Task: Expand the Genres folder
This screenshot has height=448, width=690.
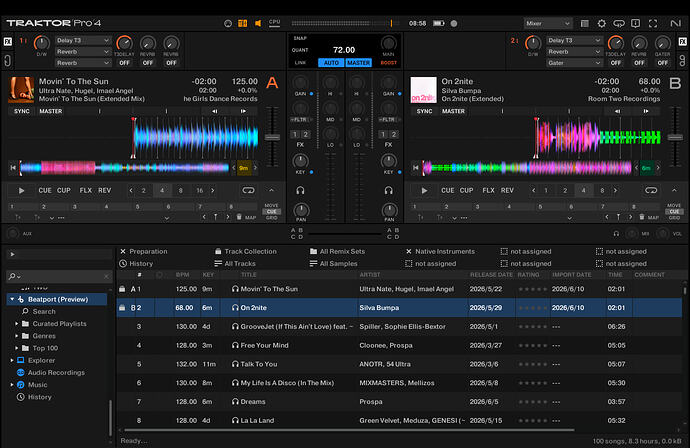Action: point(16,336)
